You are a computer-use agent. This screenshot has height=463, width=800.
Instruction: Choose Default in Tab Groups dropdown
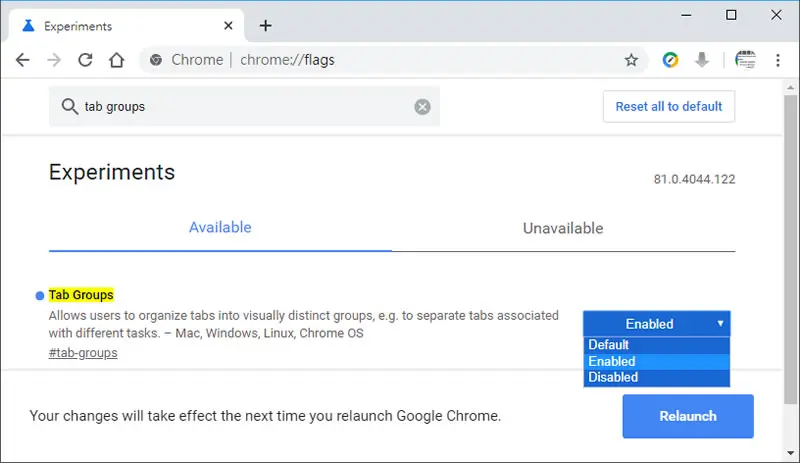[657, 345]
